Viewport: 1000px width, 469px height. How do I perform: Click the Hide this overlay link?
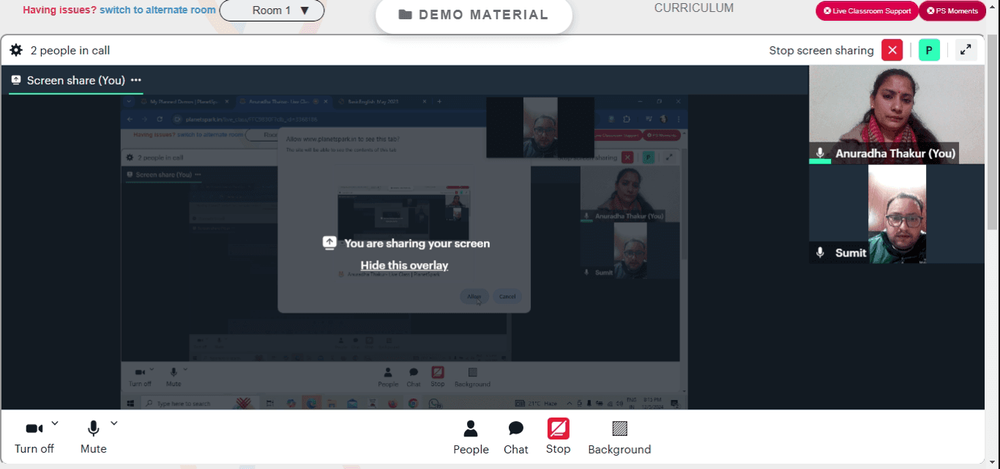tap(404, 265)
